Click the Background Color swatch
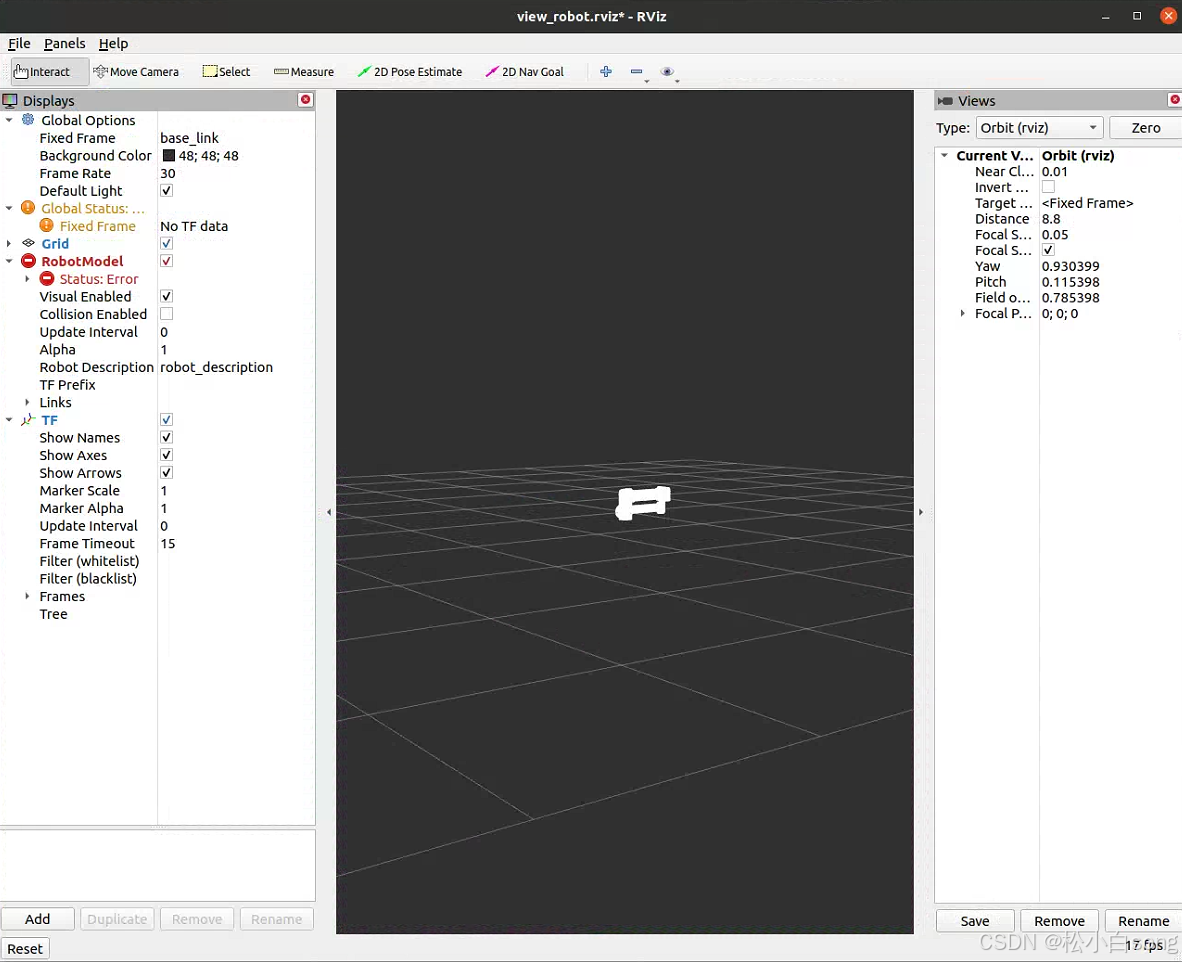 169,155
